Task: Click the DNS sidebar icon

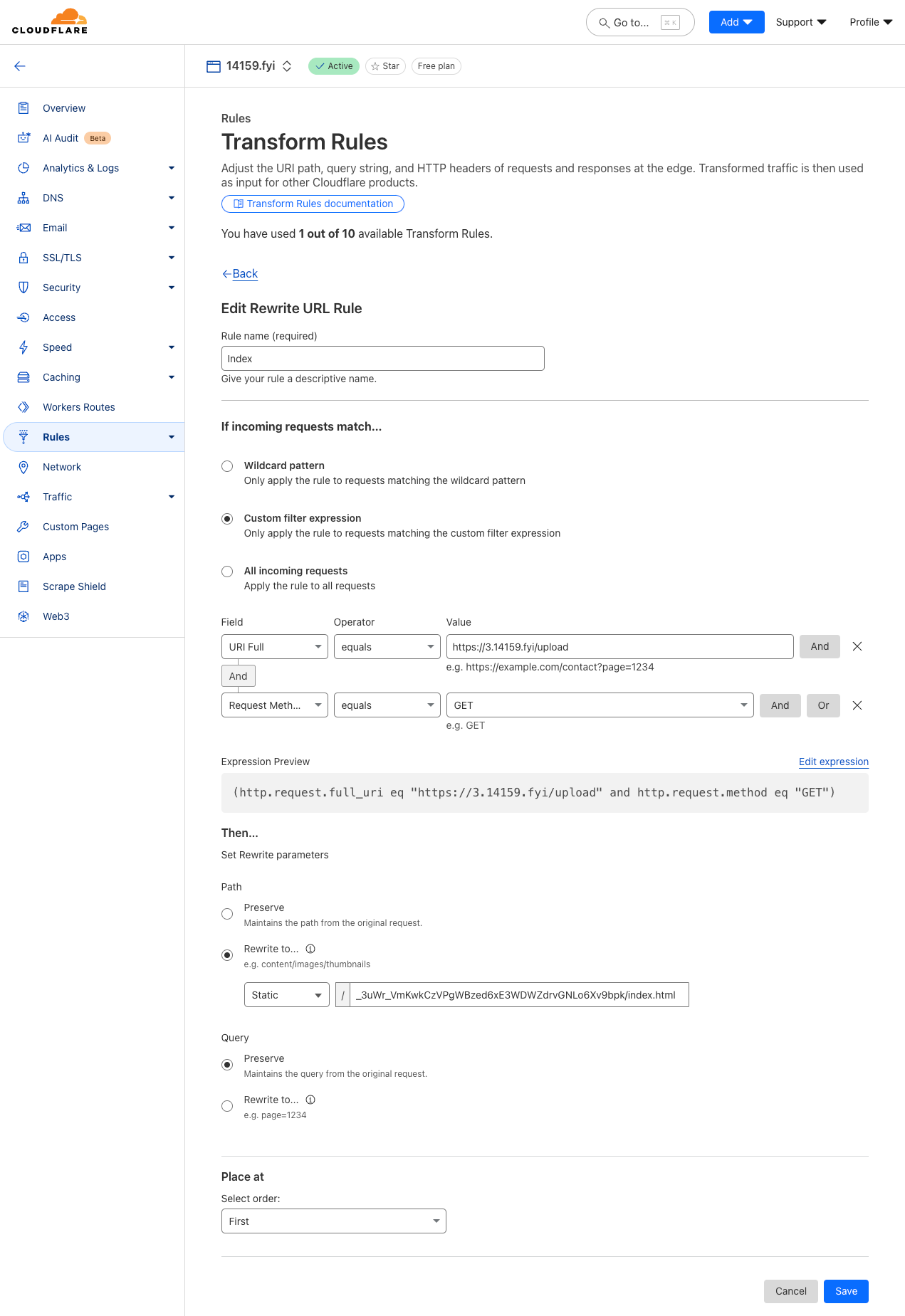Action: tap(23, 198)
